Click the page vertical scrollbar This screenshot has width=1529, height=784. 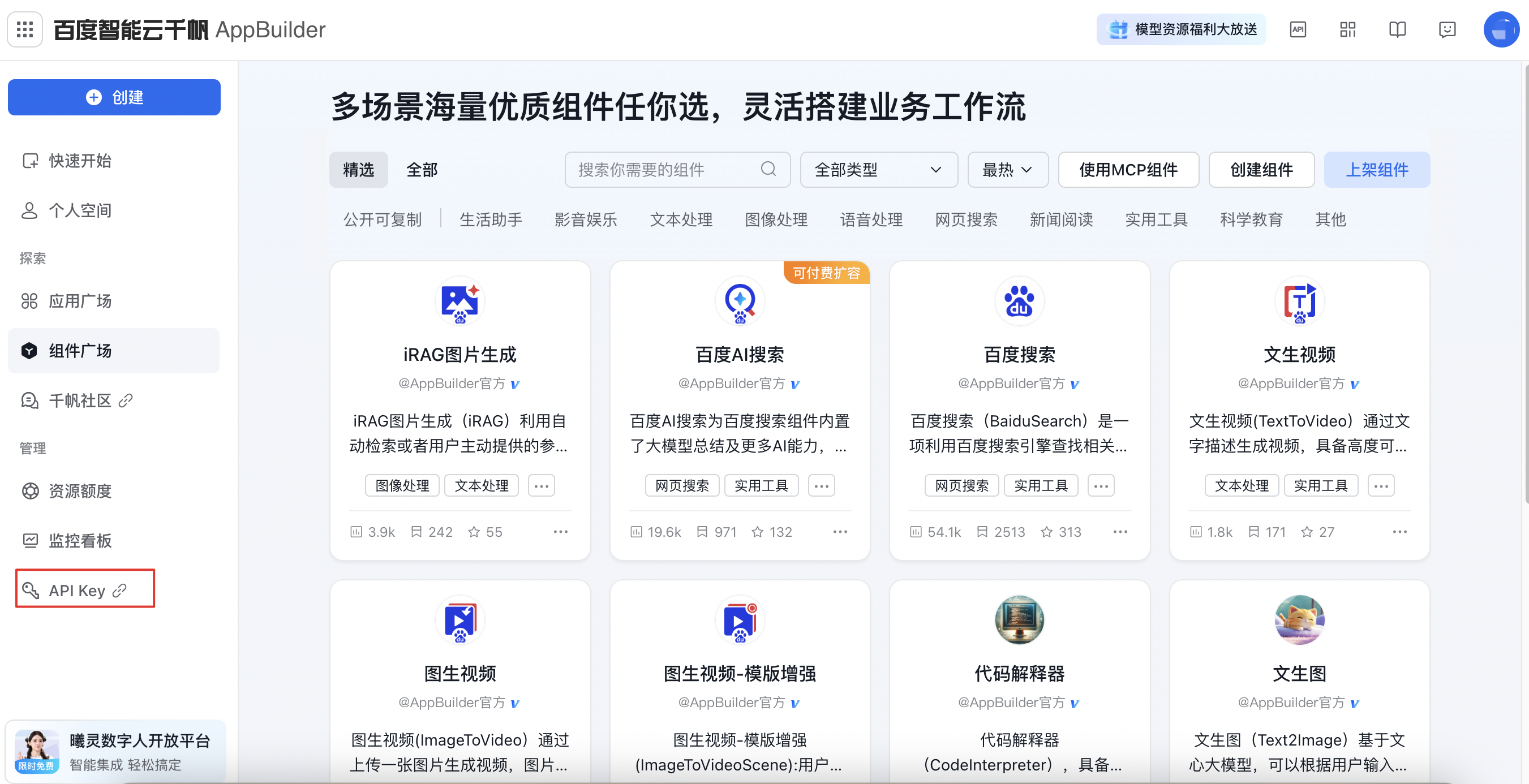pyautogui.click(x=1526, y=284)
